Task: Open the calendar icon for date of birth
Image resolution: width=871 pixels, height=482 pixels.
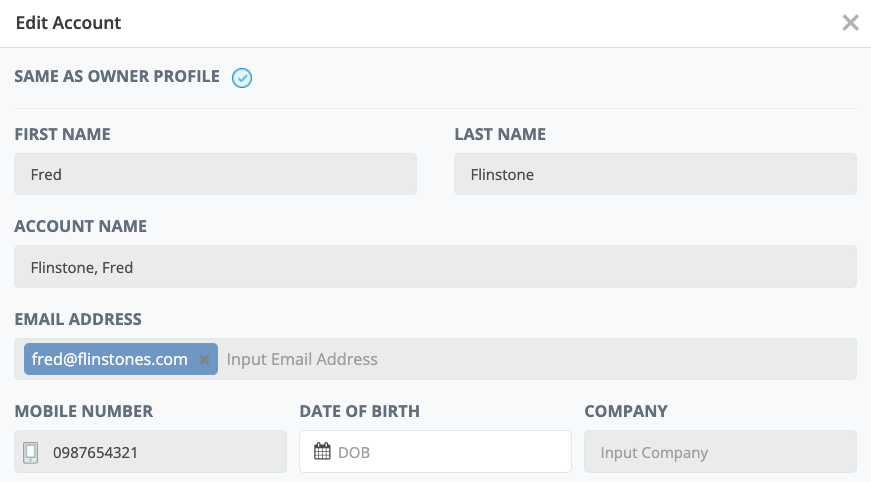Action: coord(322,452)
